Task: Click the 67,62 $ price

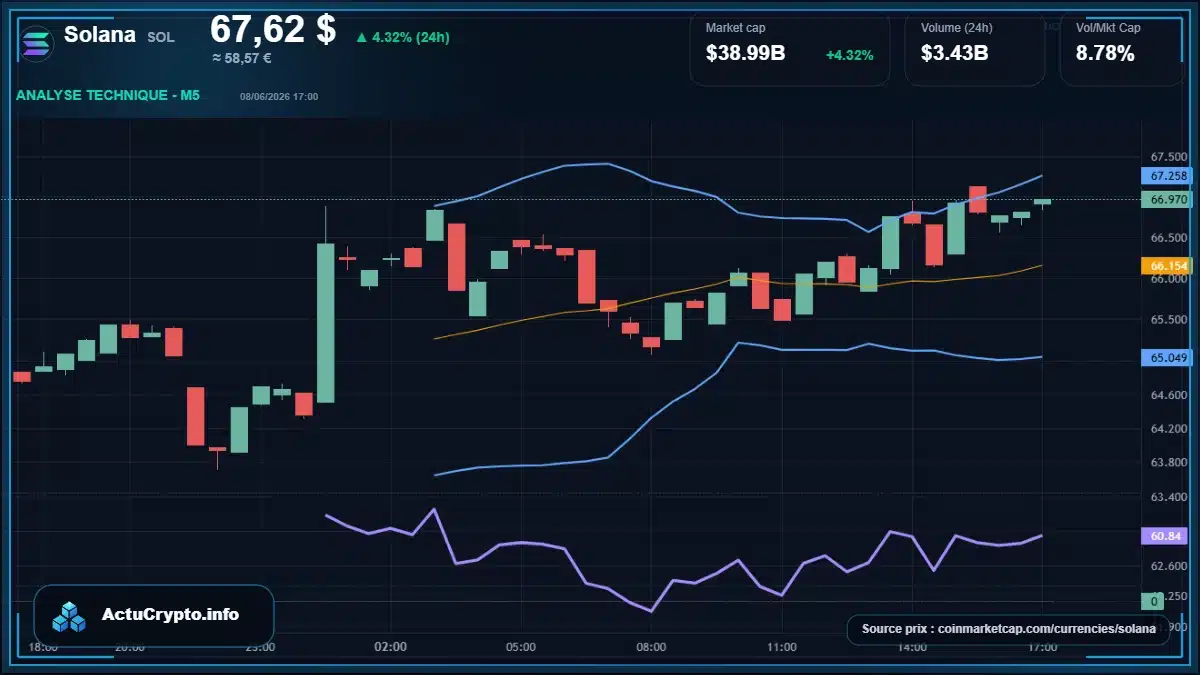Action: coord(273,29)
